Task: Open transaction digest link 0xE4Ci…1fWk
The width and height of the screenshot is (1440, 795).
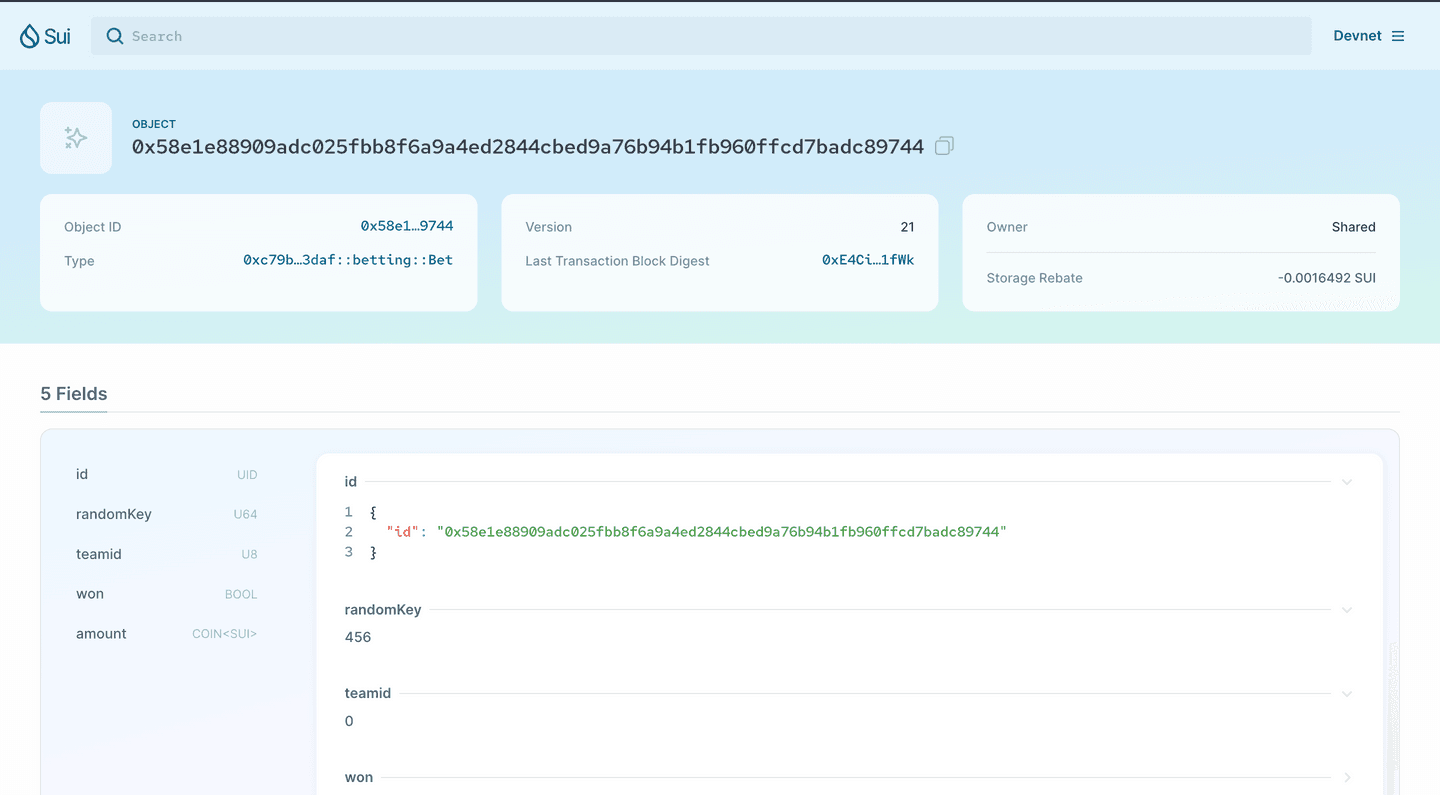Action: 868,260
